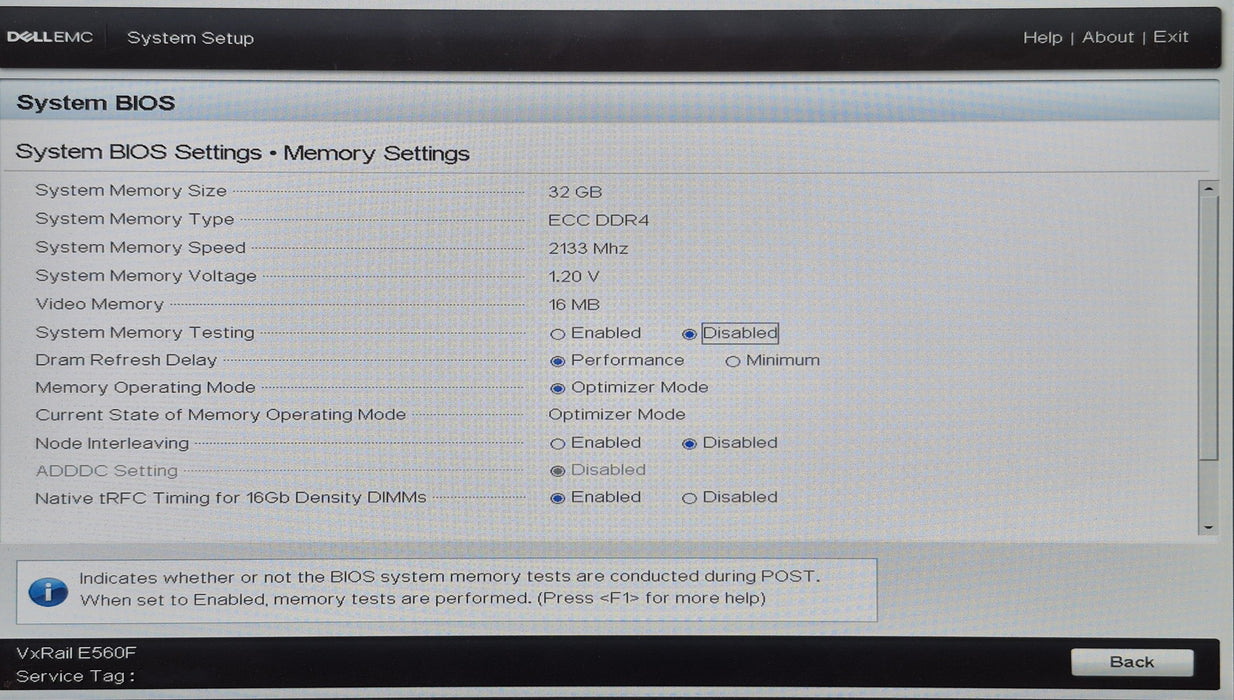Viewport: 1234px width, 700px height.
Task: Click the Service Tag label
Action: pos(75,676)
